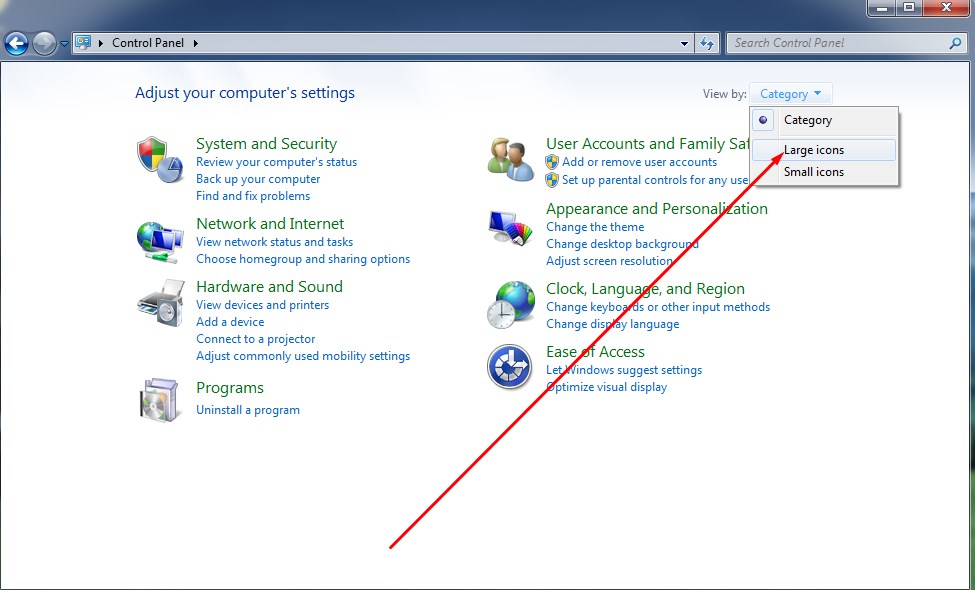The width and height of the screenshot is (975, 590).
Task: Open the View by Category dropdown
Action: click(790, 94)
